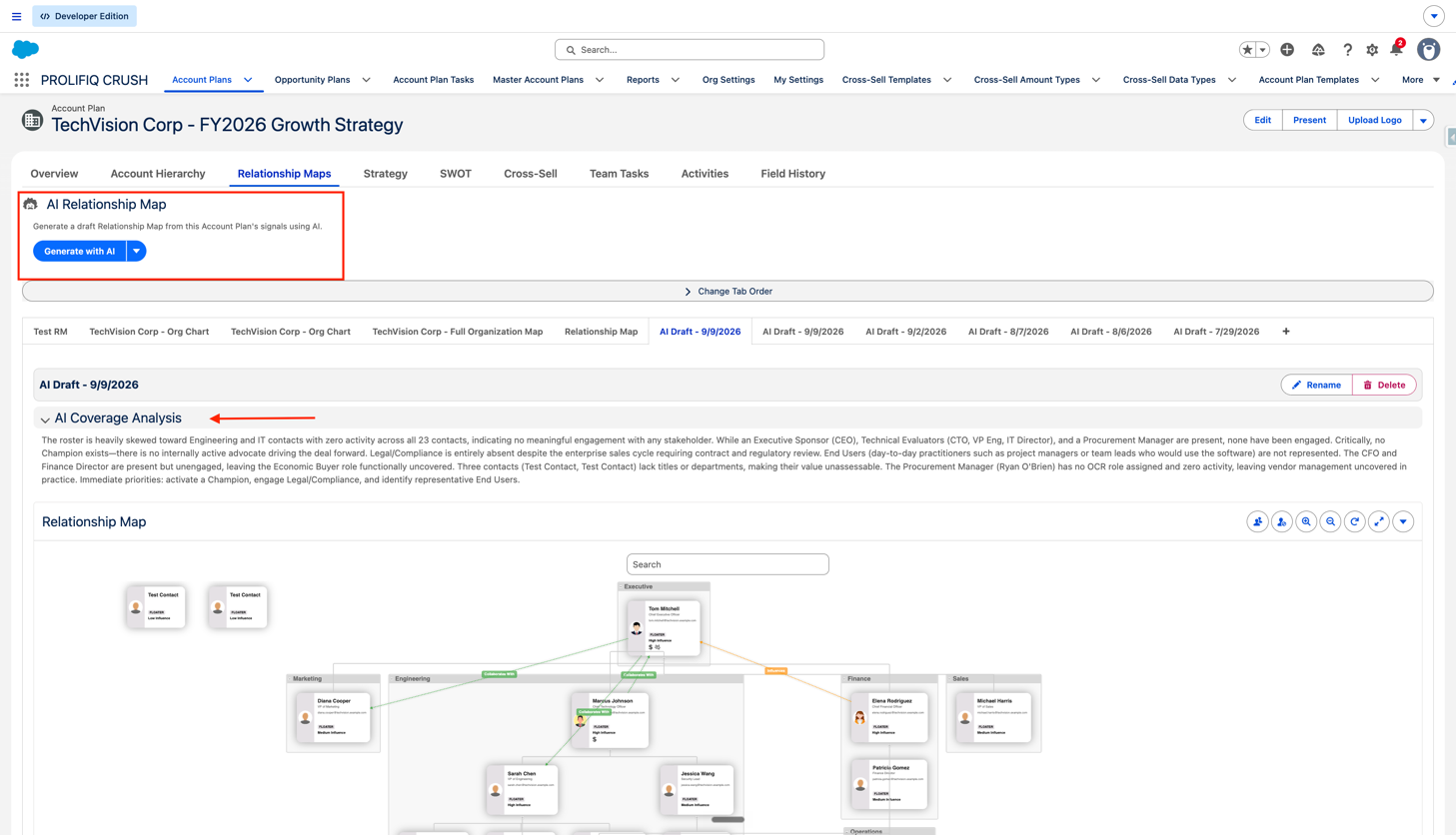Viewport: 1456px width, 835px height.
Task: Open the SWOT tab
Action: click(456, 174)
